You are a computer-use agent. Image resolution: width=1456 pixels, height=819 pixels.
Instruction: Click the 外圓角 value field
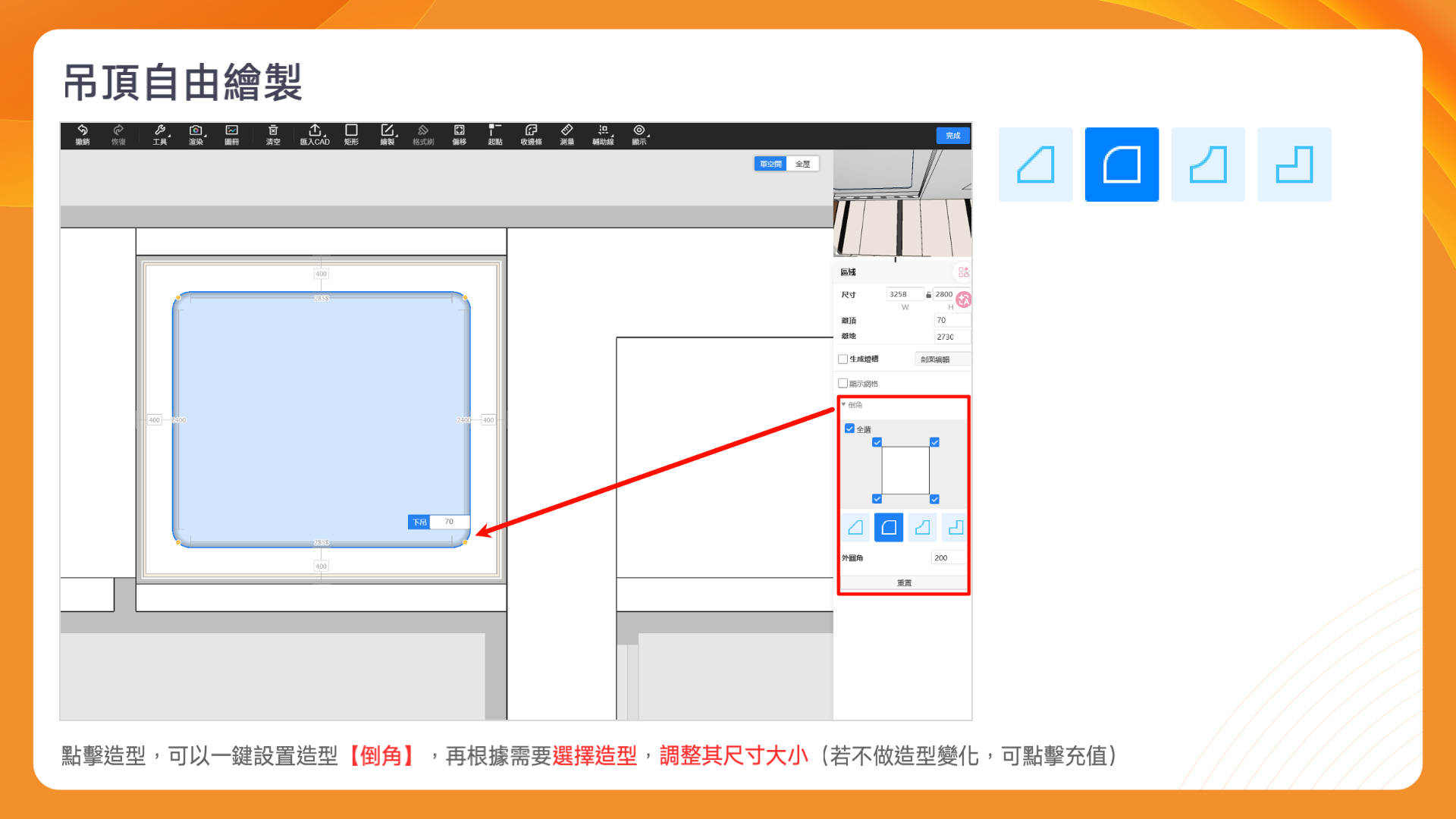click(948, 557)
